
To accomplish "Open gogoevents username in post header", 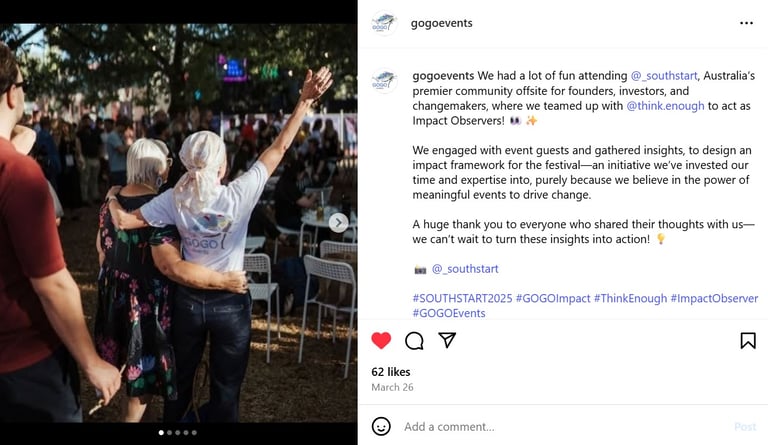I will 441,23.
